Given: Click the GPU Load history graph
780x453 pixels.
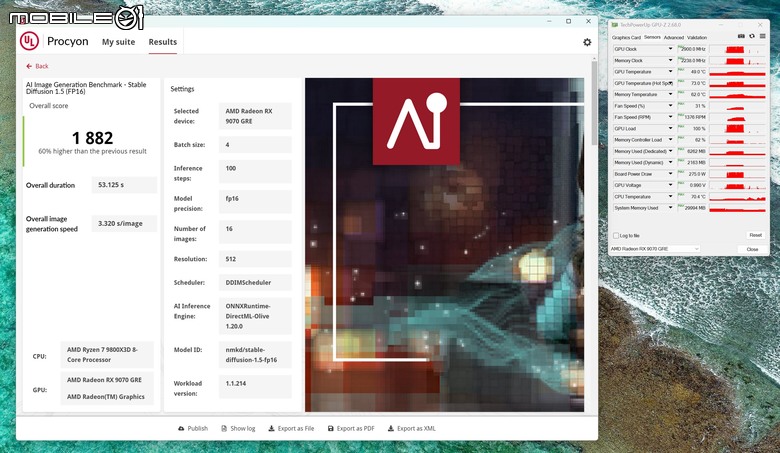Looking at the screenshot, I should [737, 128].
